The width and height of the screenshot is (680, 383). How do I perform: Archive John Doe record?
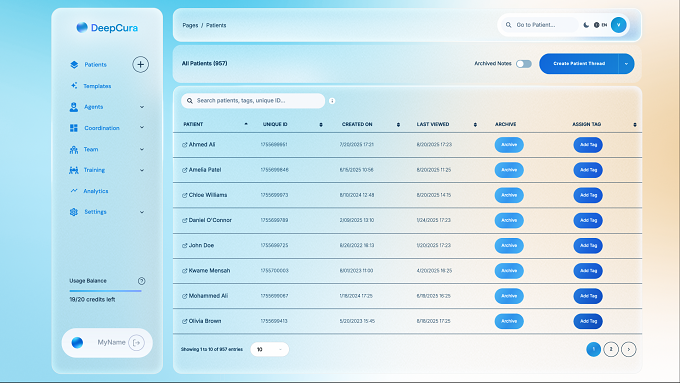[x=509, y=246]
